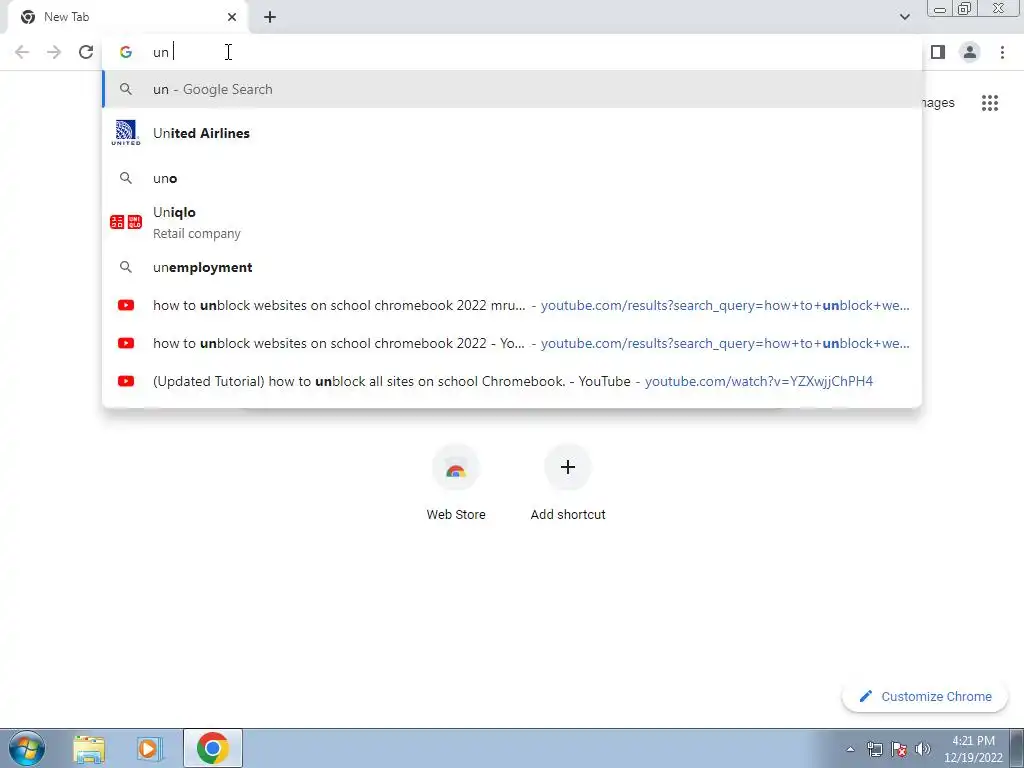Open File Explorer from taskbar

pyautogui.click(x=89, y=749)
